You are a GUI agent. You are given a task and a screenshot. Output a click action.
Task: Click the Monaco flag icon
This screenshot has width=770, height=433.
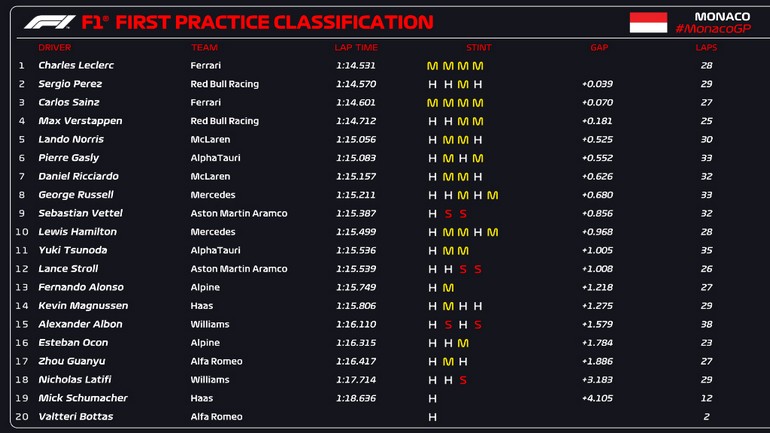coord(648,22)
